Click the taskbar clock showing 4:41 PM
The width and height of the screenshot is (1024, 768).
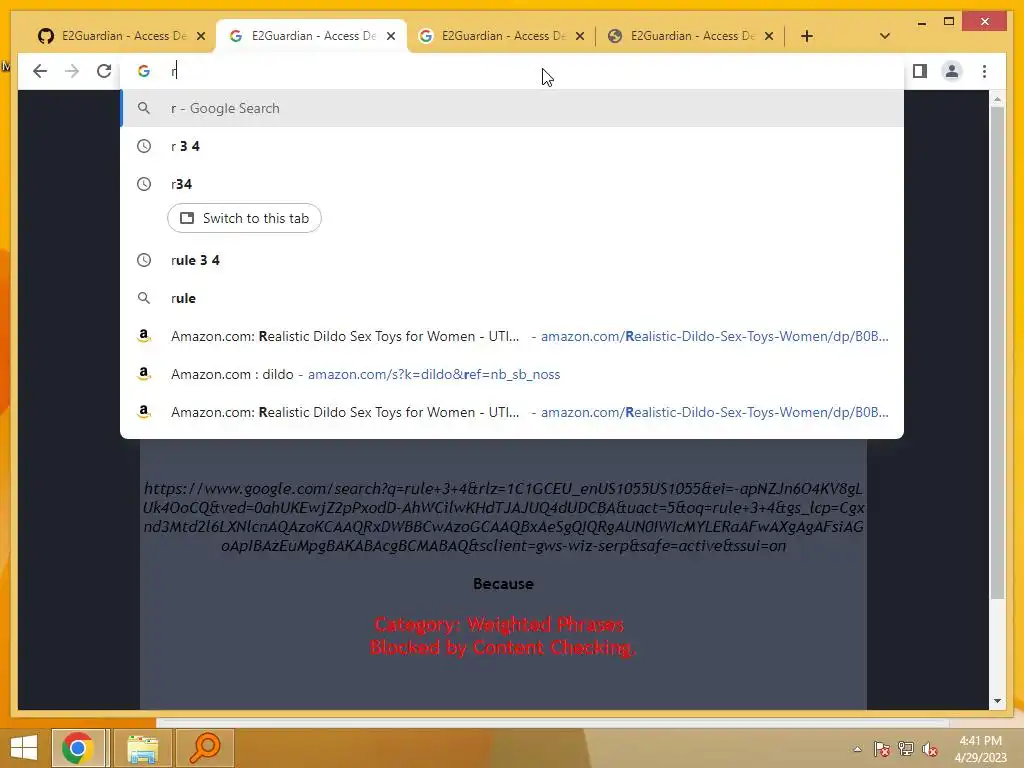tap(980, 749)
